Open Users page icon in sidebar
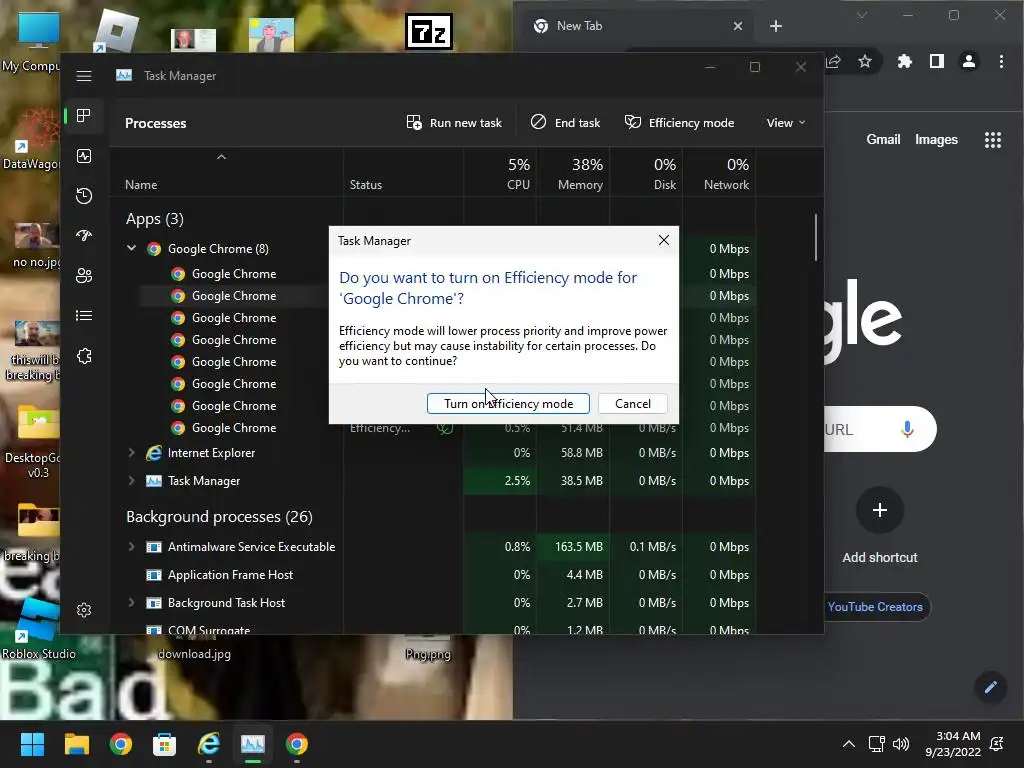This screenshot has height=768, width=1024. tap(84, 276)
